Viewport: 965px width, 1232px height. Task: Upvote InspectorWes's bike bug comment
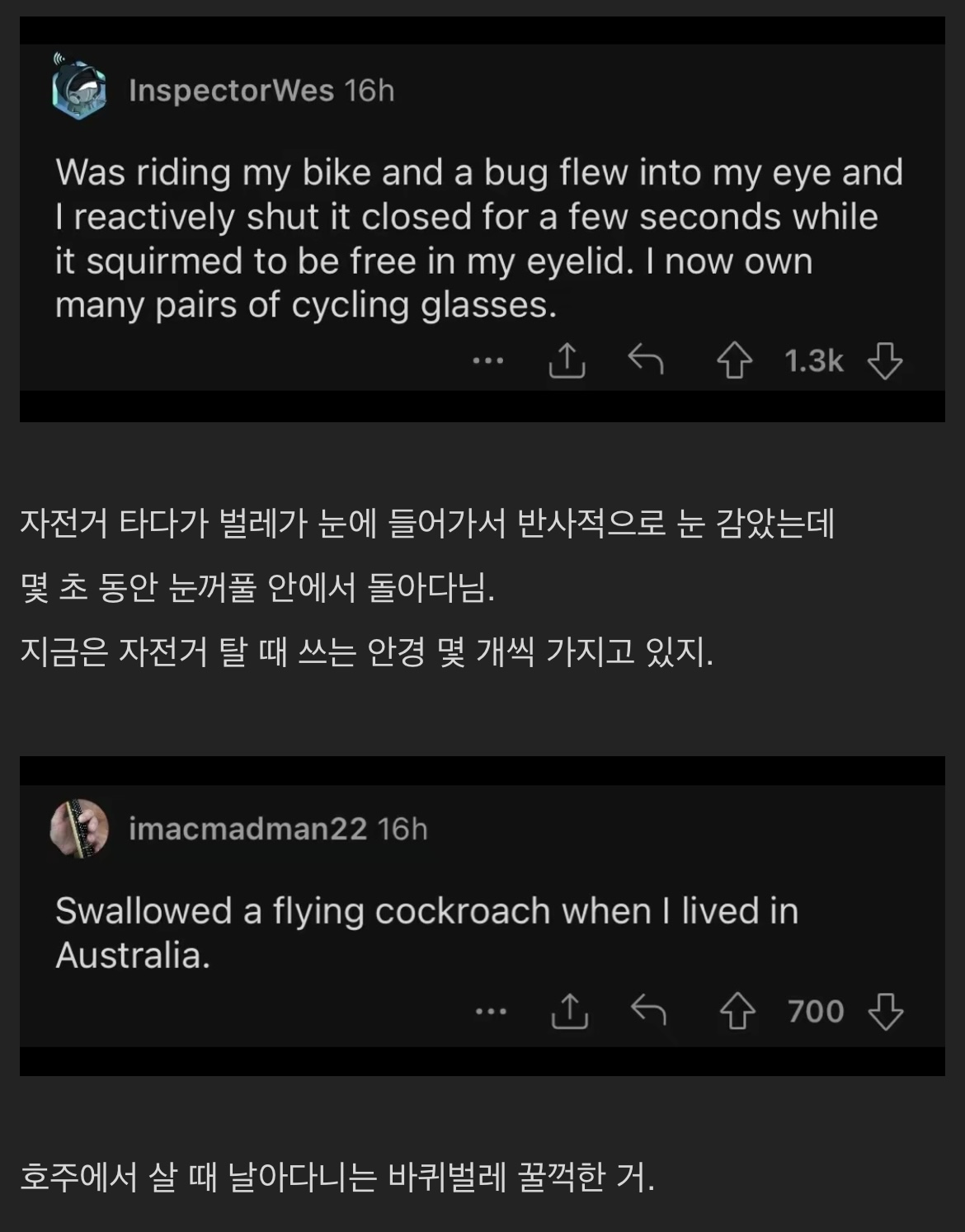(x=734, y=361)
